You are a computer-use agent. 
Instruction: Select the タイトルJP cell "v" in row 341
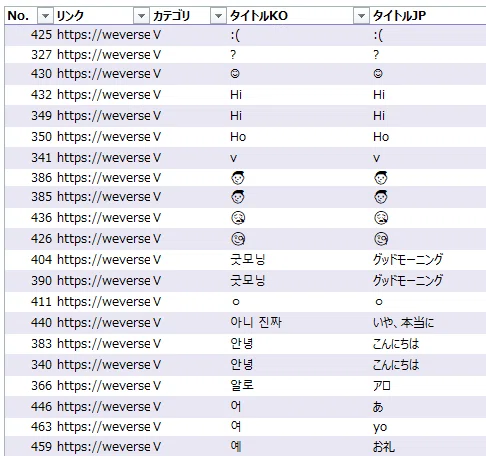point(376,158)
